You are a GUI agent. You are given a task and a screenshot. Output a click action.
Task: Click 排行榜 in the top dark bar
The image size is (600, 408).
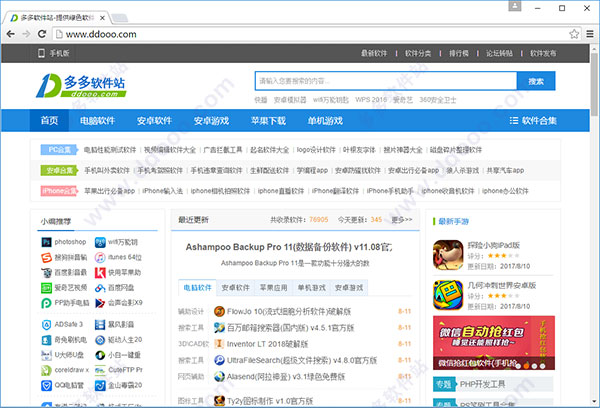point(459,53)
